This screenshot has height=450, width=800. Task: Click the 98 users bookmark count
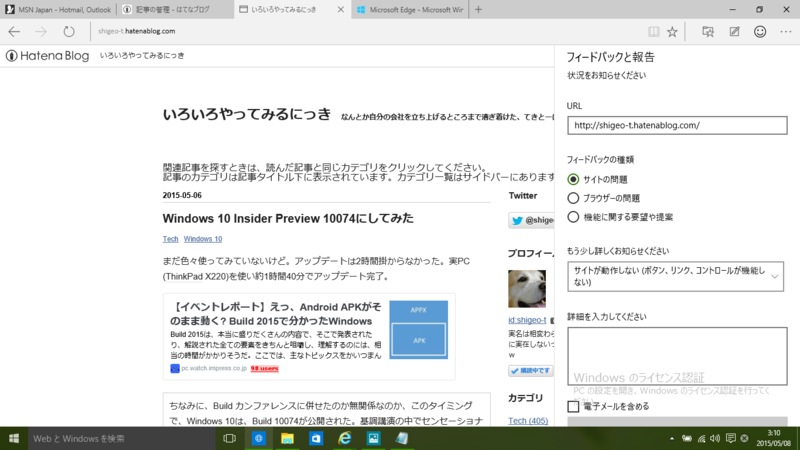pyautogui.click(x=264, y=368)
